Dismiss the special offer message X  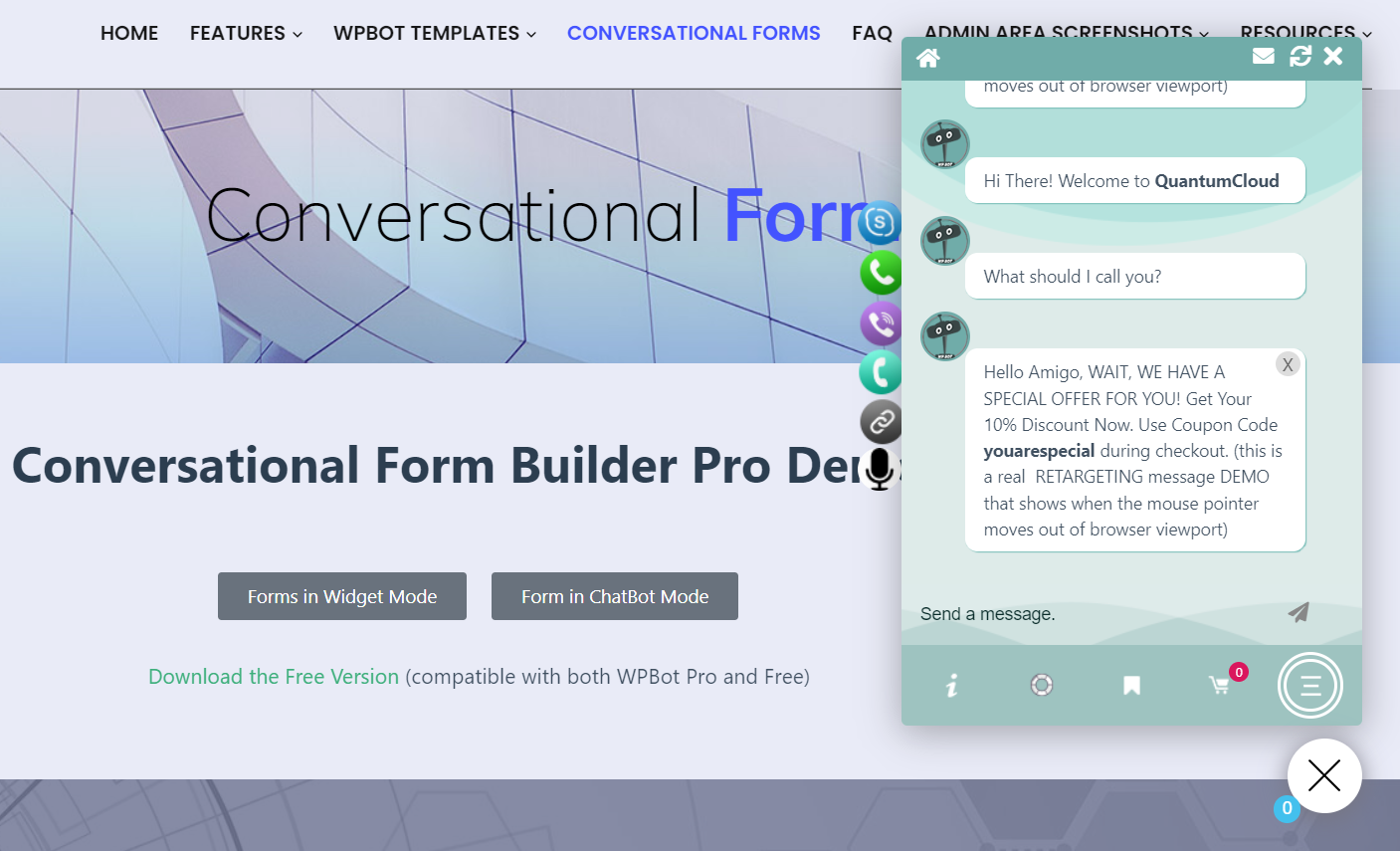click(1288, 364)
